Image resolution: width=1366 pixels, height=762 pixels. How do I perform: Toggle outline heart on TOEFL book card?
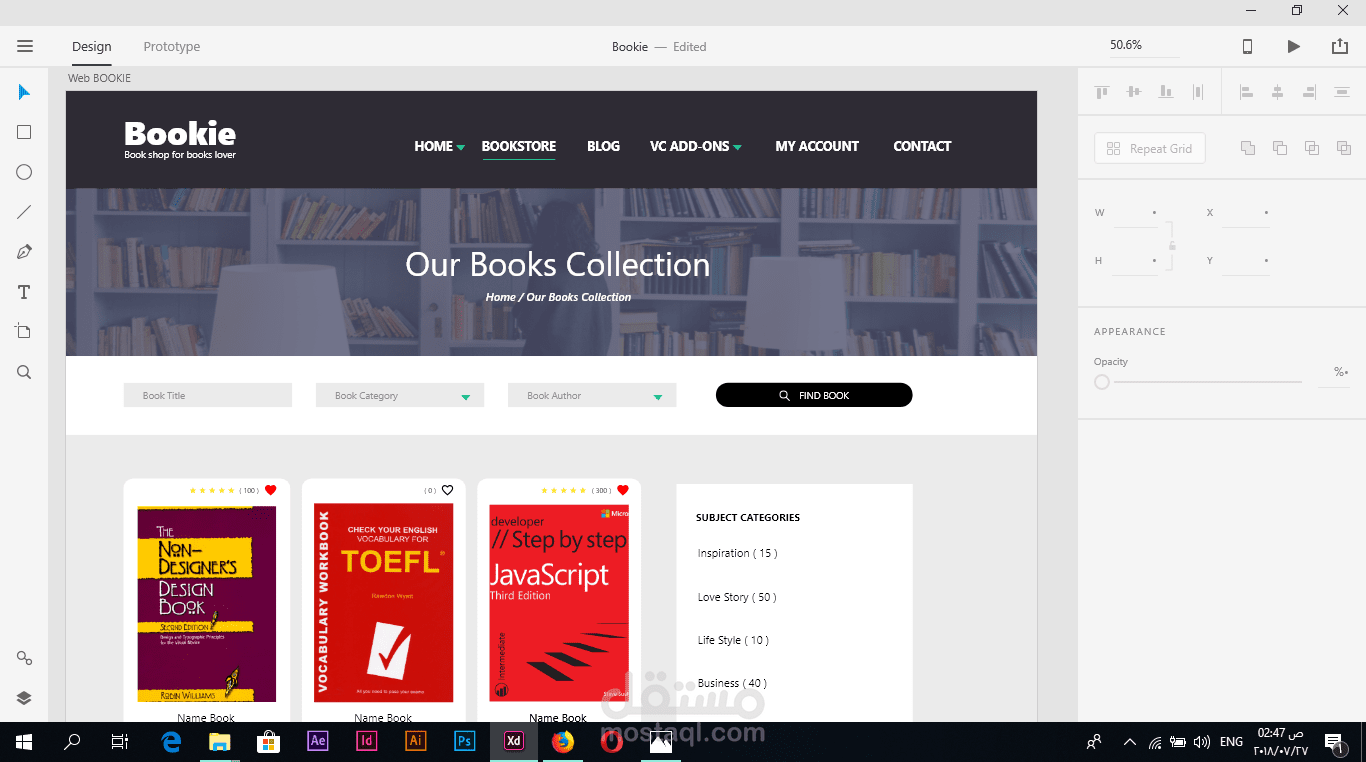(447, 490)
